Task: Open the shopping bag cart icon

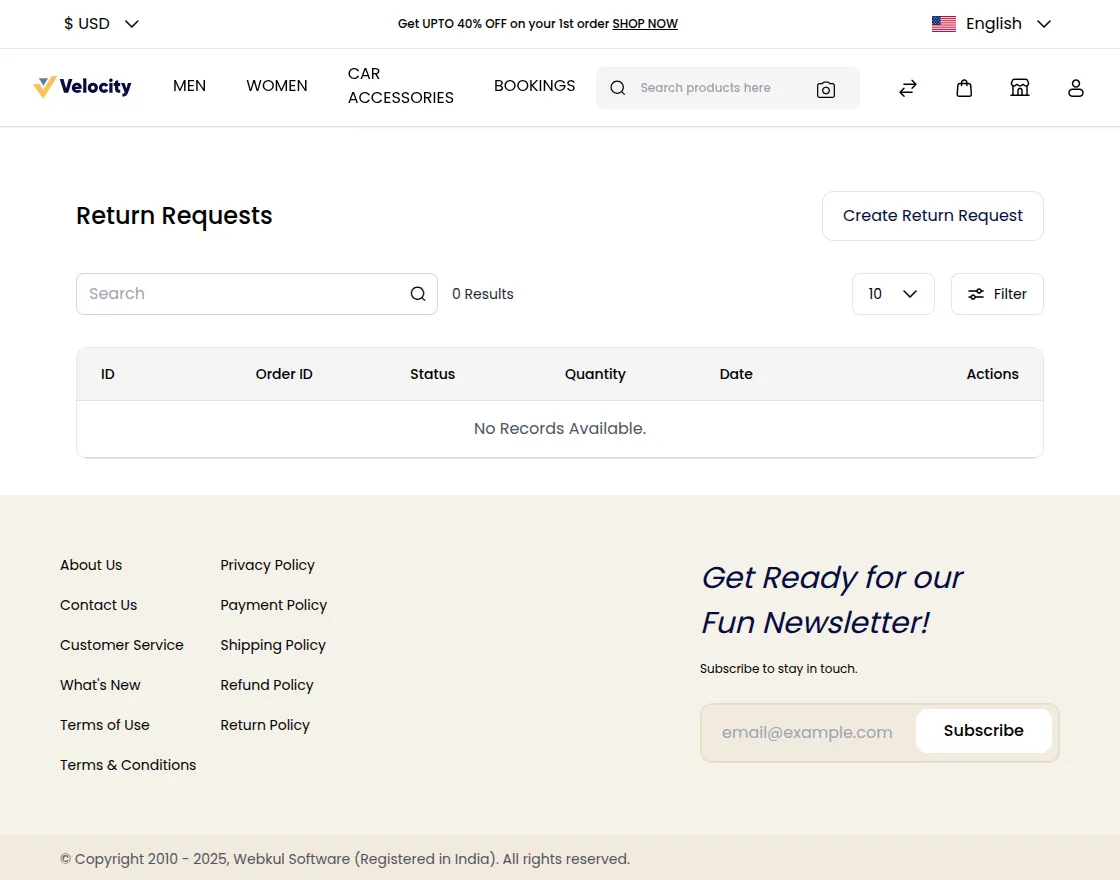Action: point(963,88)
